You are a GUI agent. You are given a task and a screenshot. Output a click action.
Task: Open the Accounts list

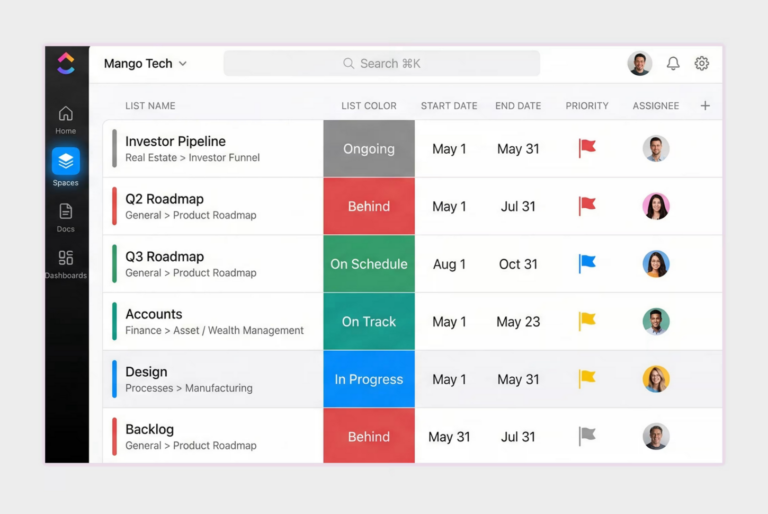[154, 314]
